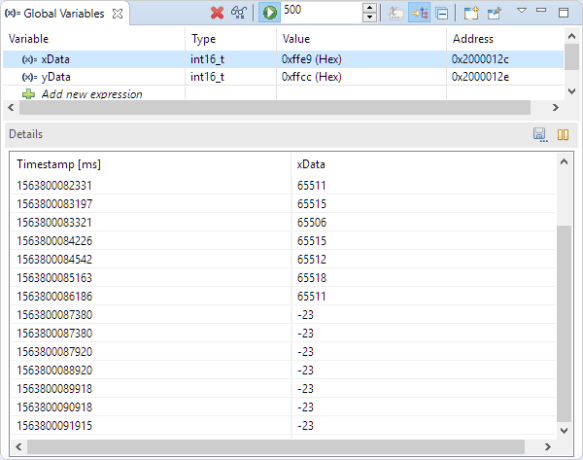The image size is (583, 460).
Task: Select timestamp 1563800088920 row
Action: [283, 370]
